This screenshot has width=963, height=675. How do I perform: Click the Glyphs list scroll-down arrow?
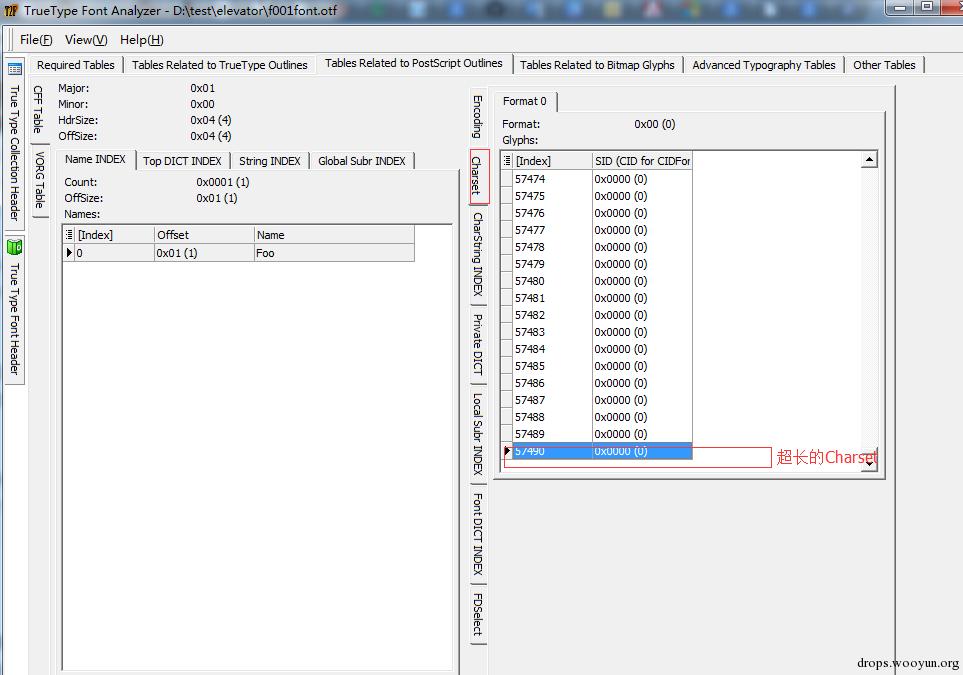pyautogui.click(x=869, y=460)
